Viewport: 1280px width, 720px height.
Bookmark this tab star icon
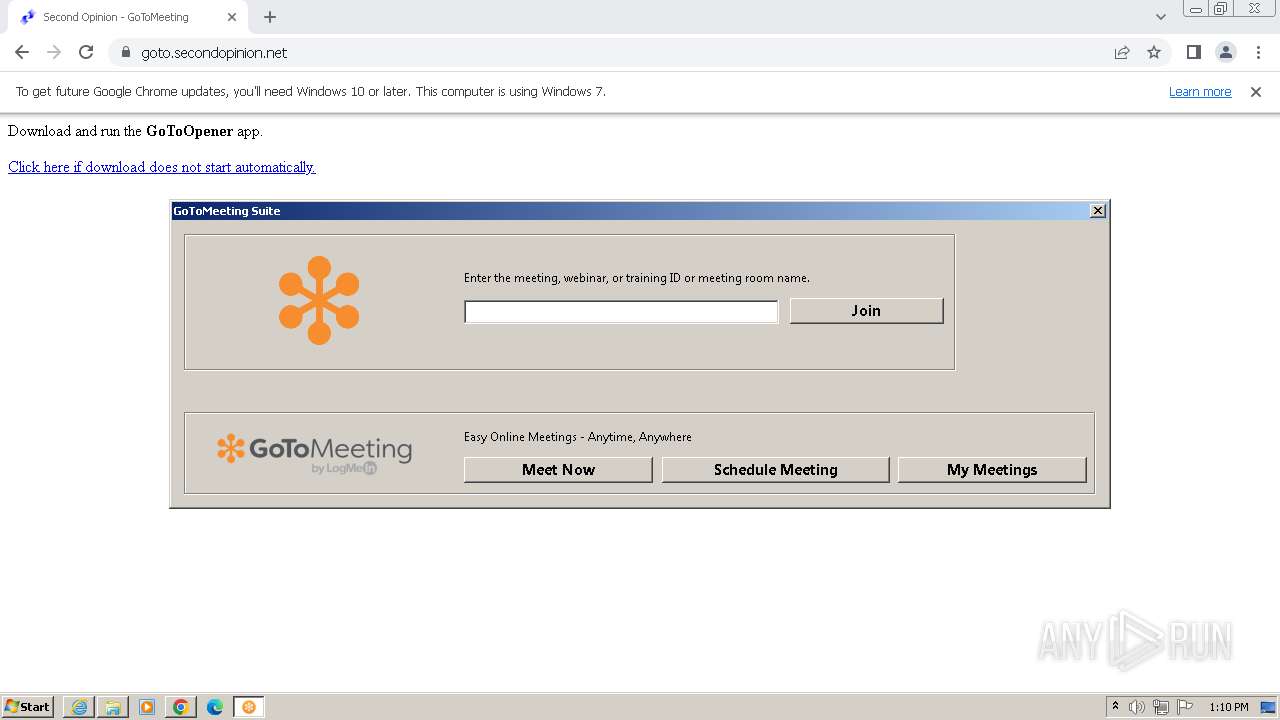pyautogui.click(x=1154, y=52)
